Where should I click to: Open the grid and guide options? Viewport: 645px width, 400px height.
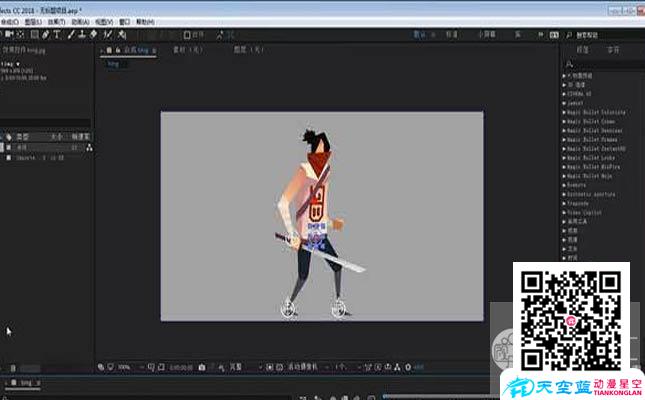tap(151, 367)
